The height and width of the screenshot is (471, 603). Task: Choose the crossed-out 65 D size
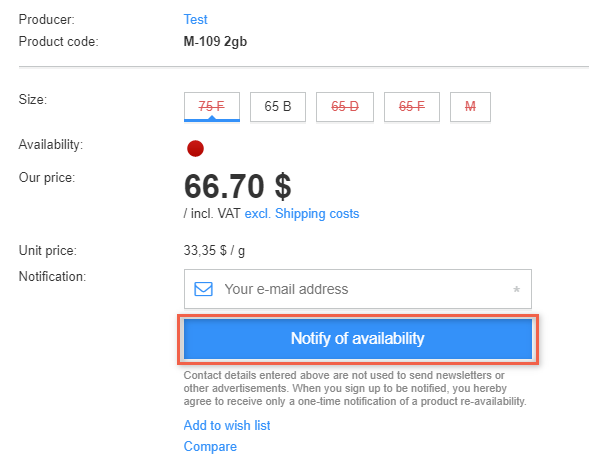tap(345, 105)
